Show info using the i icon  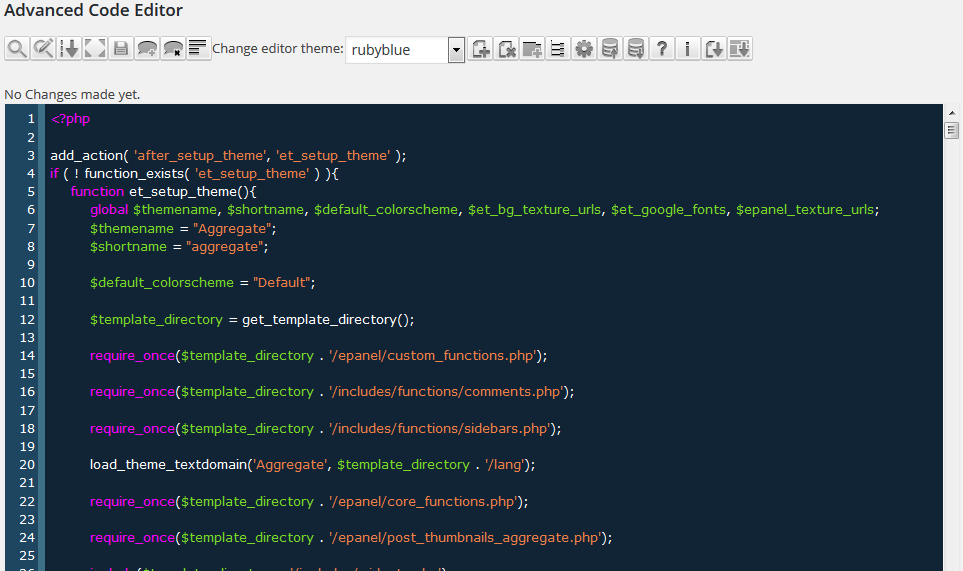point(687,49)
